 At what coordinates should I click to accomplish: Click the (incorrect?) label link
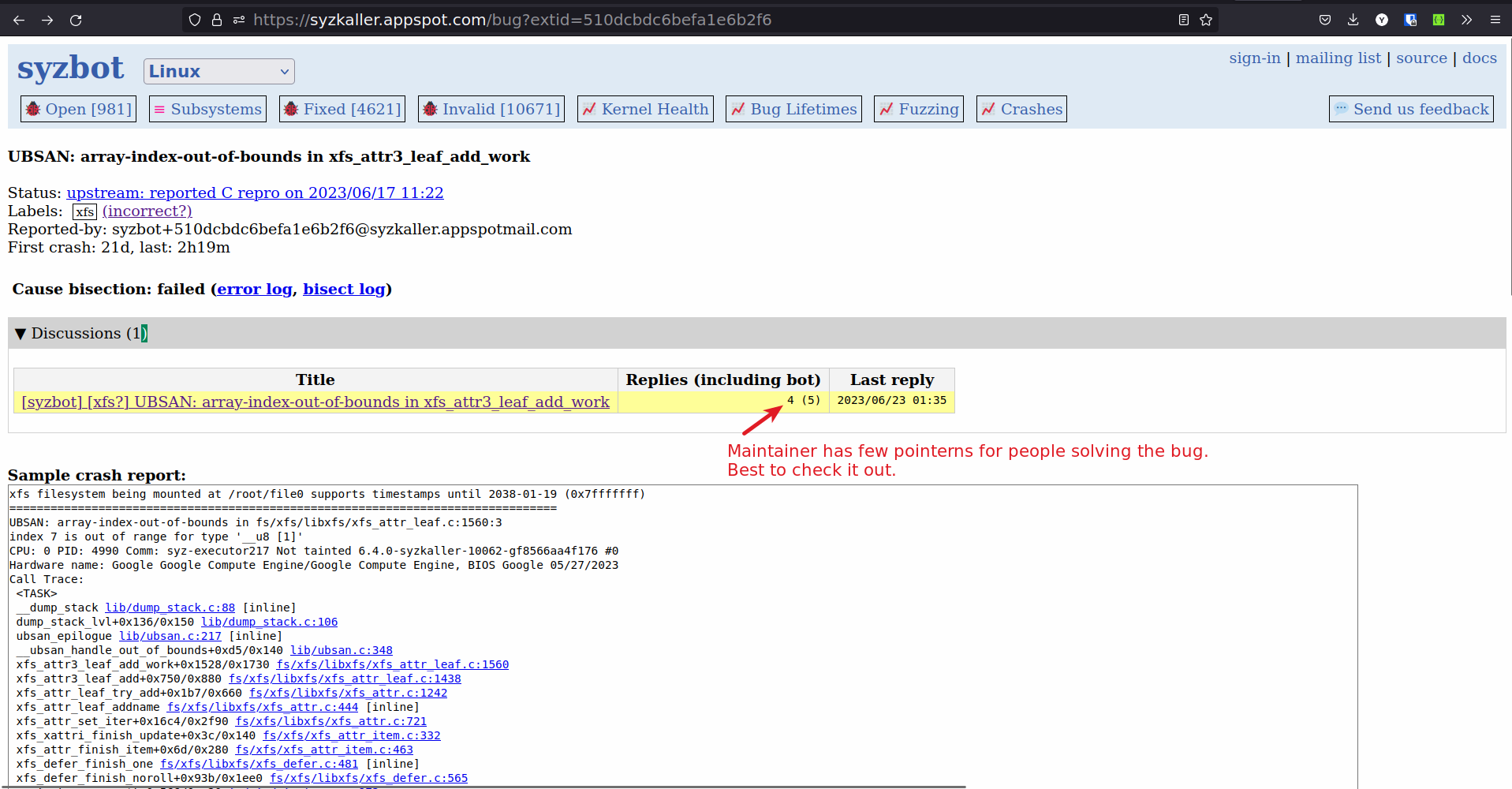pos(147,211)
